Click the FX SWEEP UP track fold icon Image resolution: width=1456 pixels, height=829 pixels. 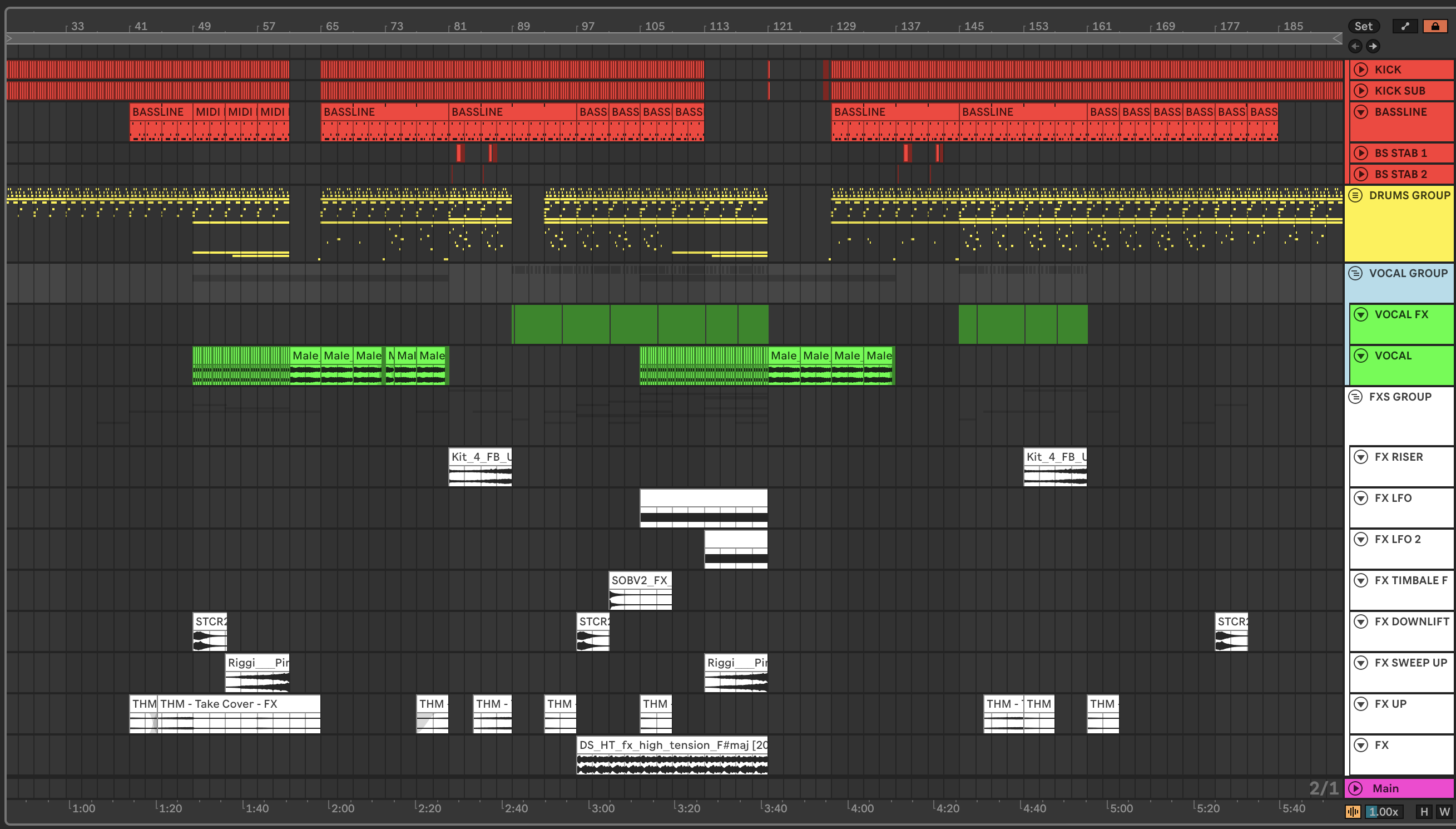coord(1361,663)
